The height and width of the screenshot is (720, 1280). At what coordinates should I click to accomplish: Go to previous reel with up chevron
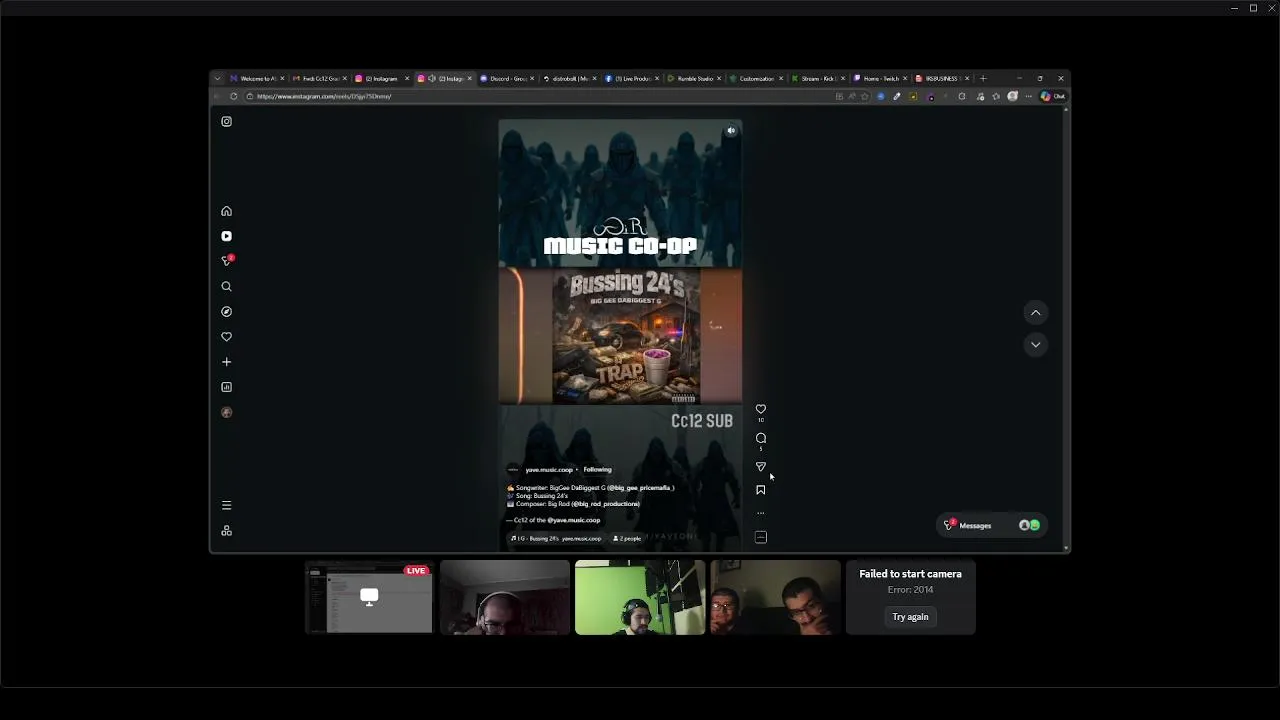coord(1036,313)
